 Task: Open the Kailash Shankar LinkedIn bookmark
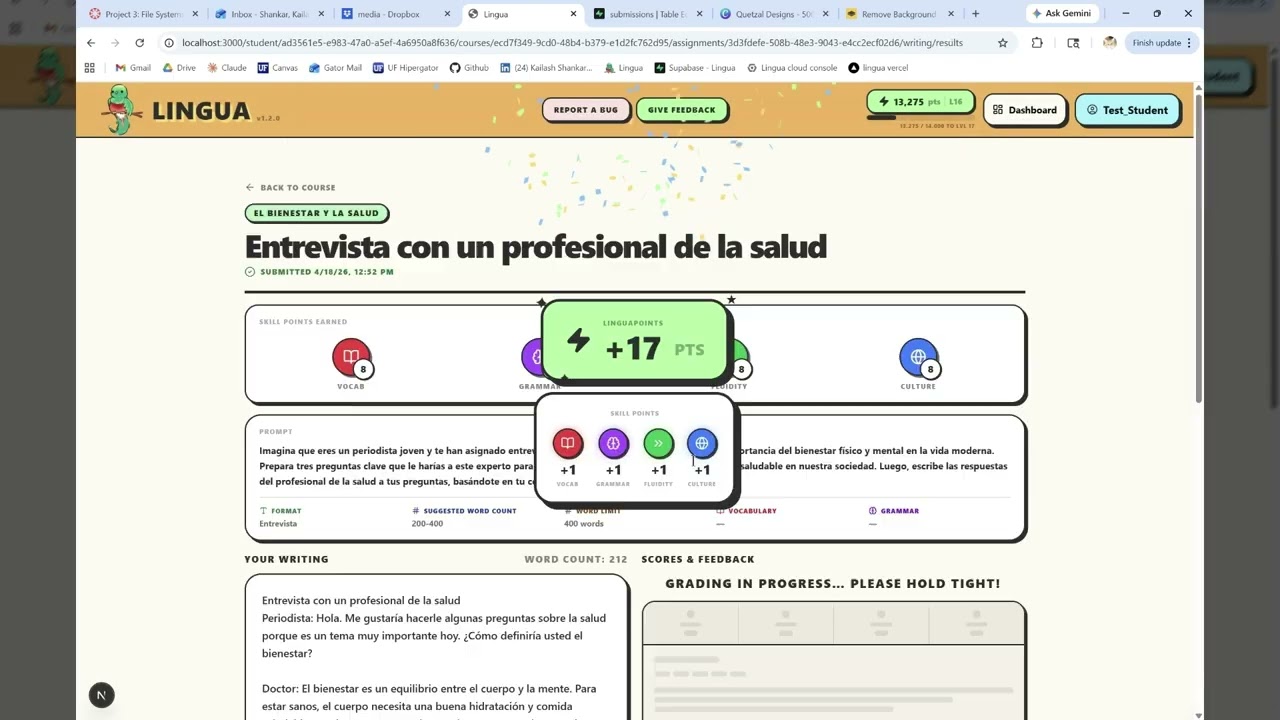click(547, 68)
